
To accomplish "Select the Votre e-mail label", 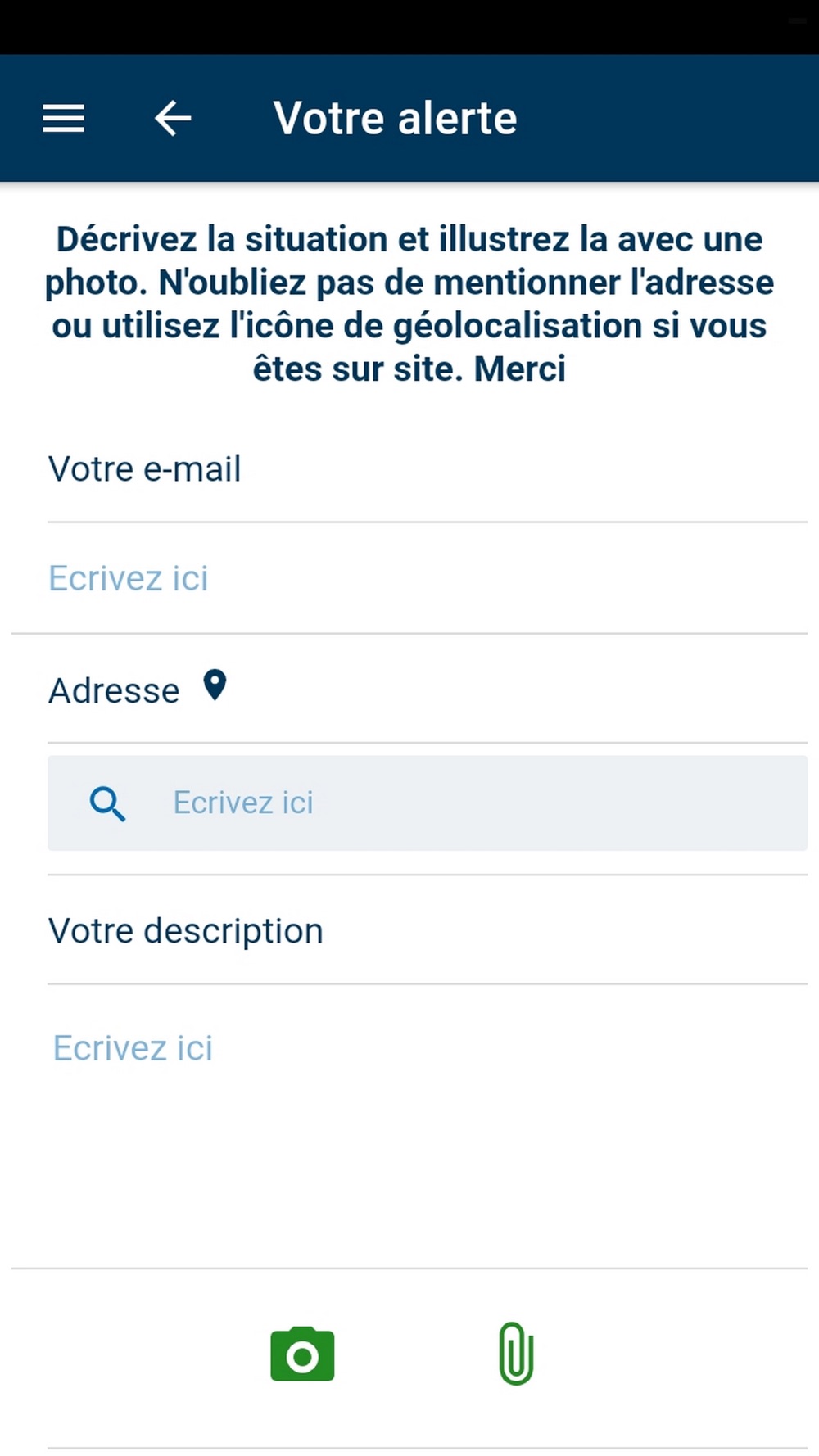I will (x=144, y=469).
